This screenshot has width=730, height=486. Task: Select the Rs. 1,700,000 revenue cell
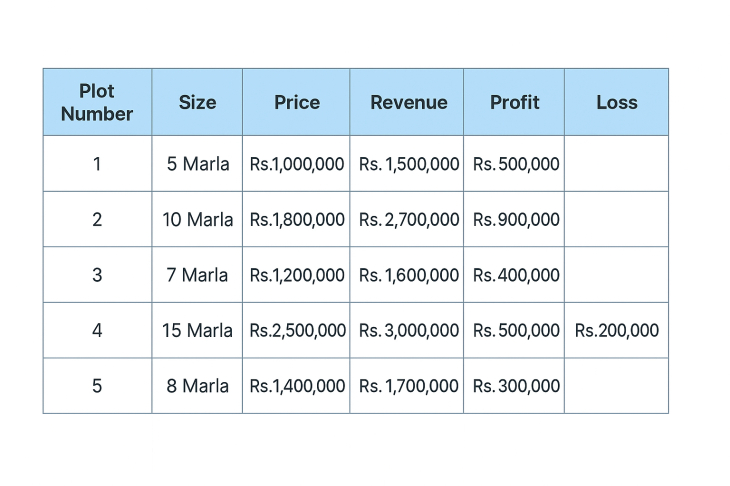[409, 386]
